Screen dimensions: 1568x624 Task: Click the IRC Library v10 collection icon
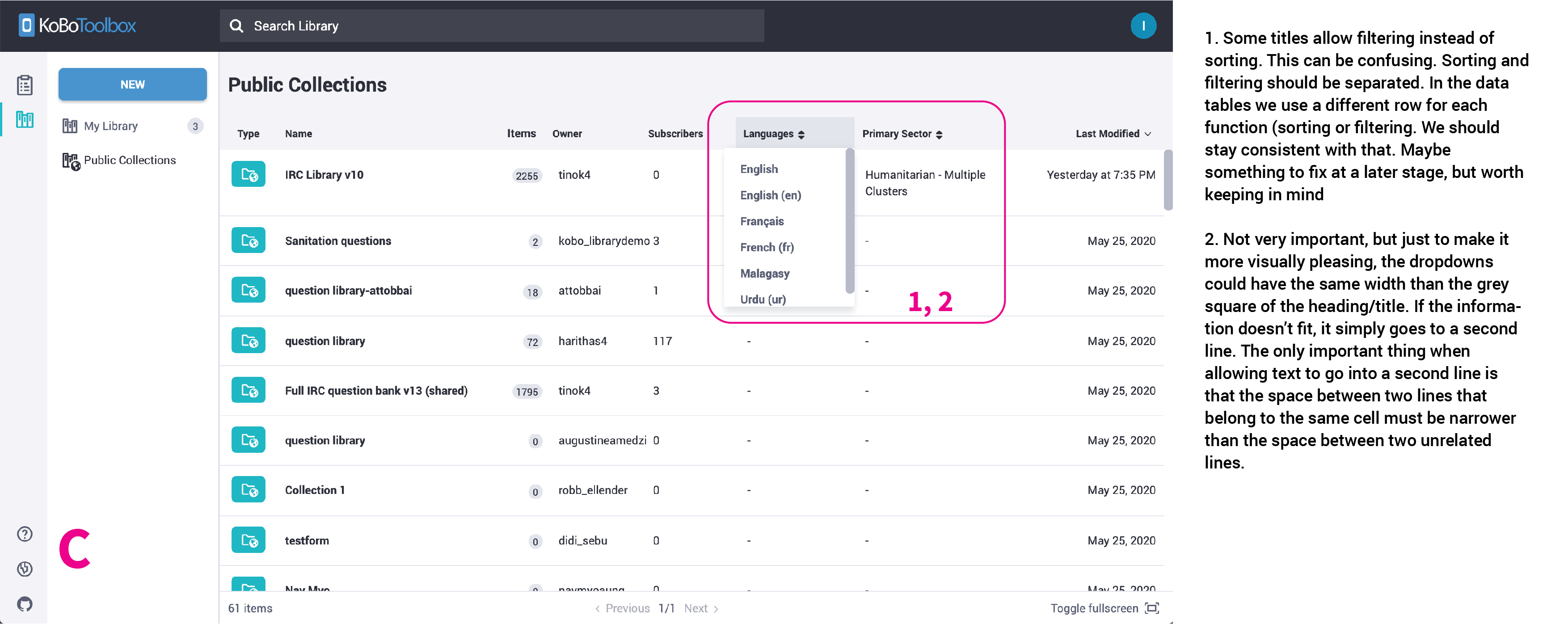[249, 174]
